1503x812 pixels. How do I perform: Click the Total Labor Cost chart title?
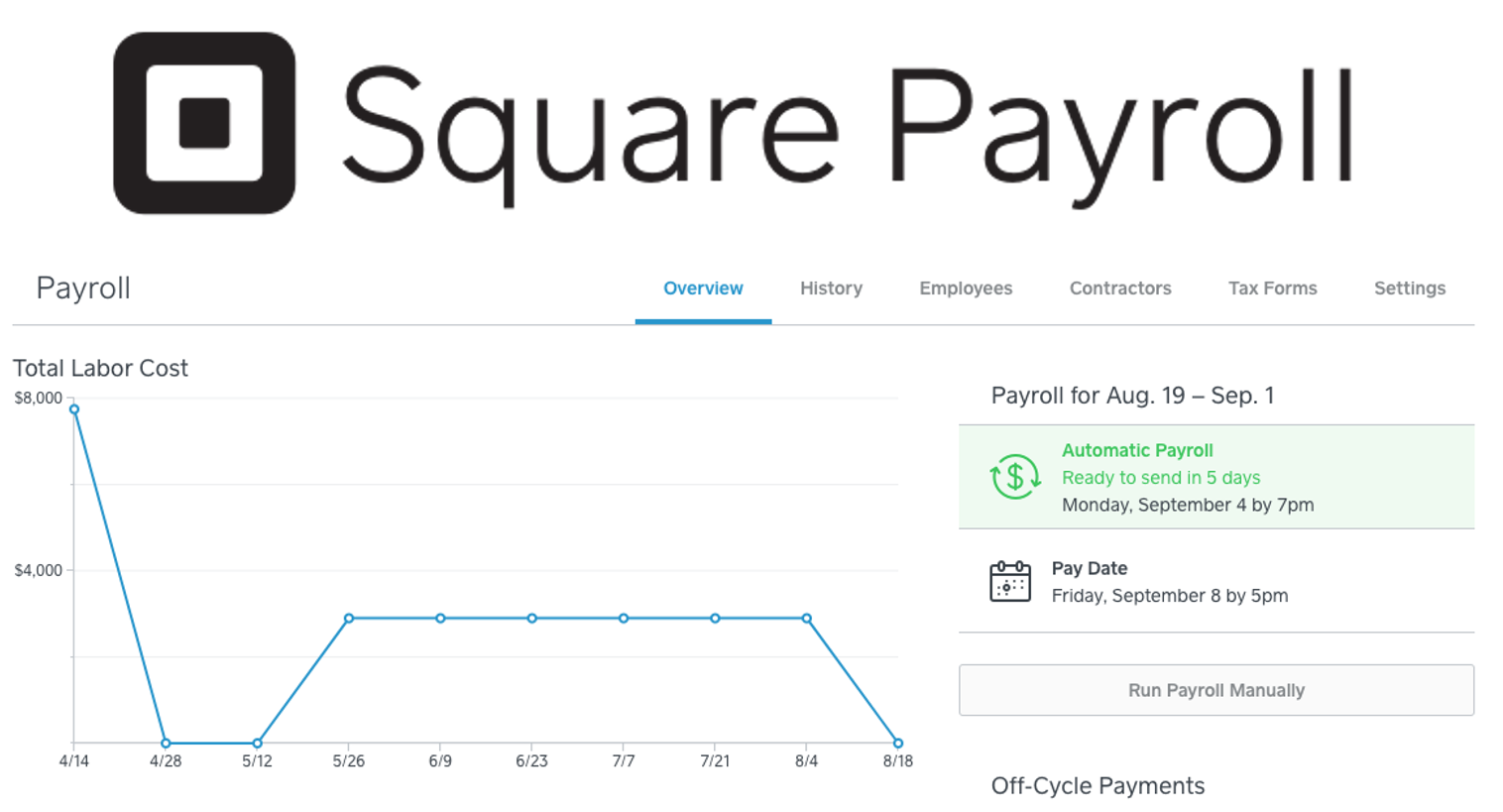tap(99, 368)
